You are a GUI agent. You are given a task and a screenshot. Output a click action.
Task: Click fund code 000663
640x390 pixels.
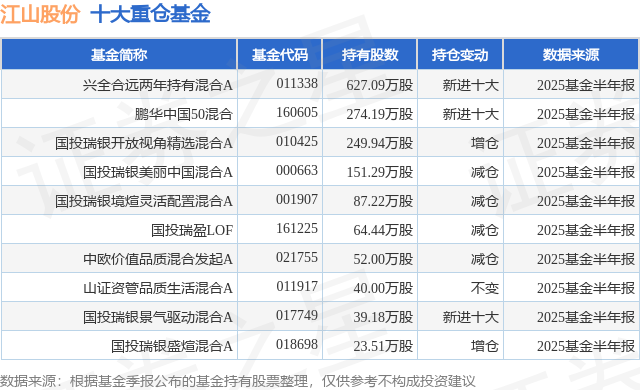(x=297, y=170)
